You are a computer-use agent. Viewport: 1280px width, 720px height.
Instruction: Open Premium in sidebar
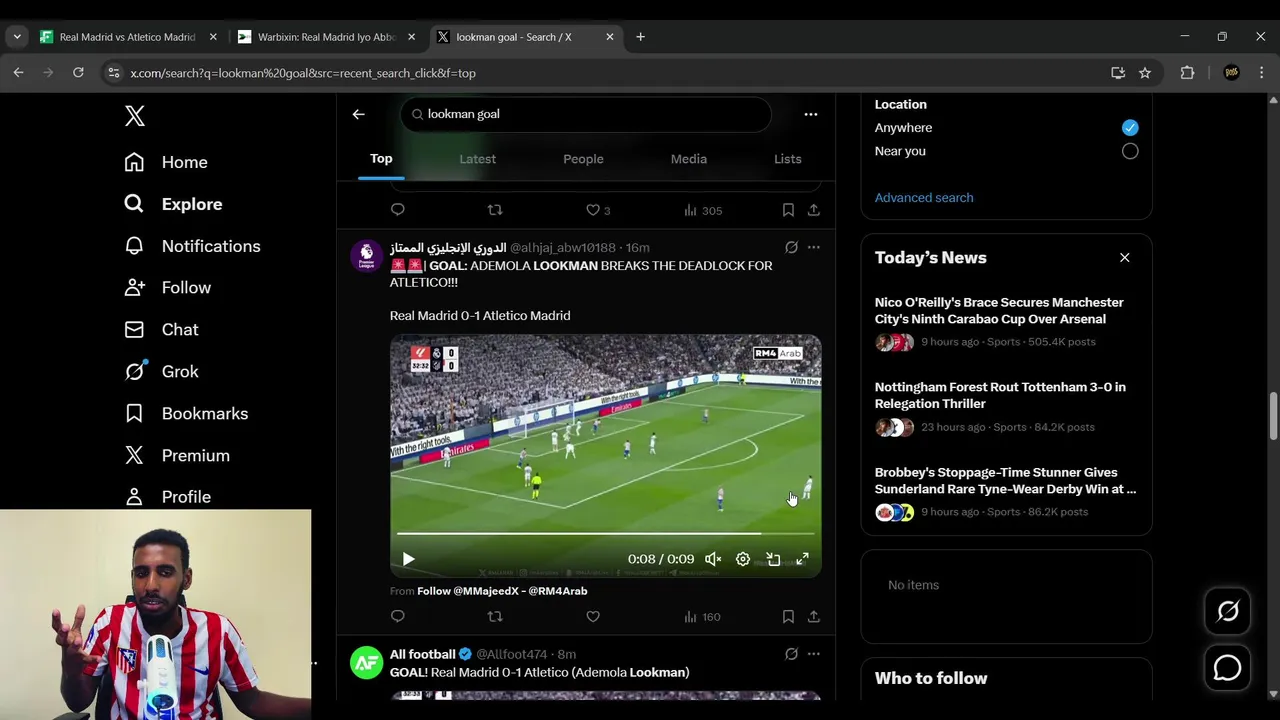[x=177, y=455]
